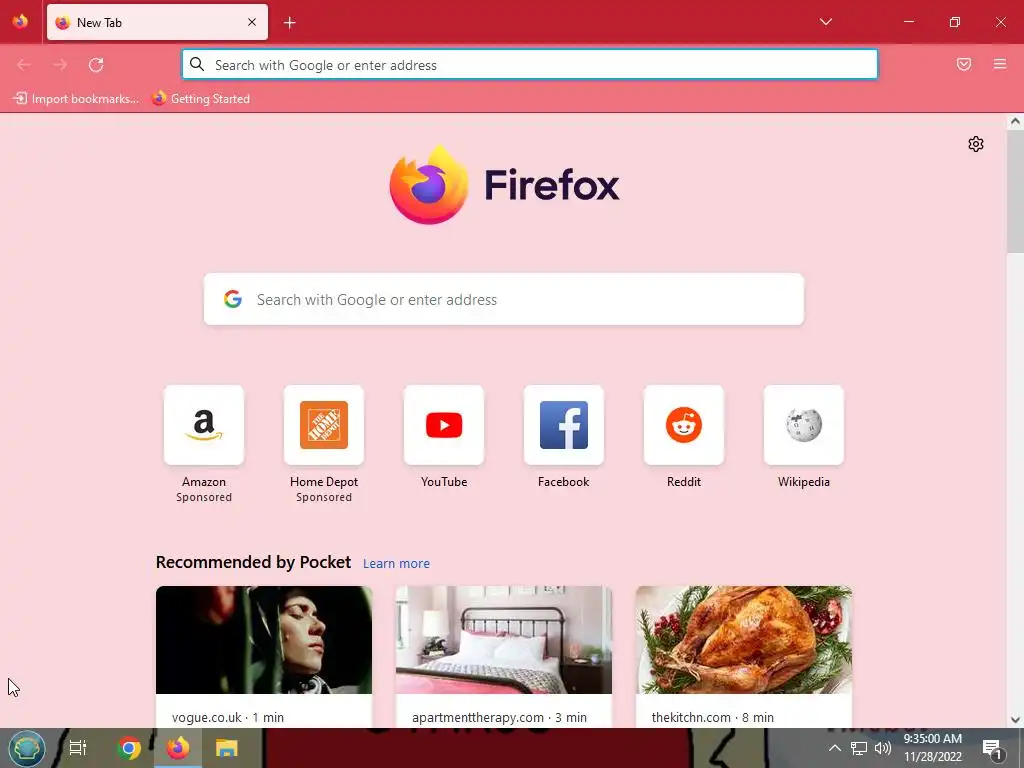
Task: Open the notification center icon
Action: tap(993, 748)
